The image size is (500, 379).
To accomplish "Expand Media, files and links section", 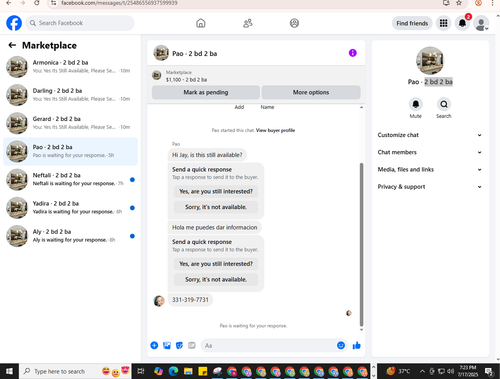I will tap(430, 170).
